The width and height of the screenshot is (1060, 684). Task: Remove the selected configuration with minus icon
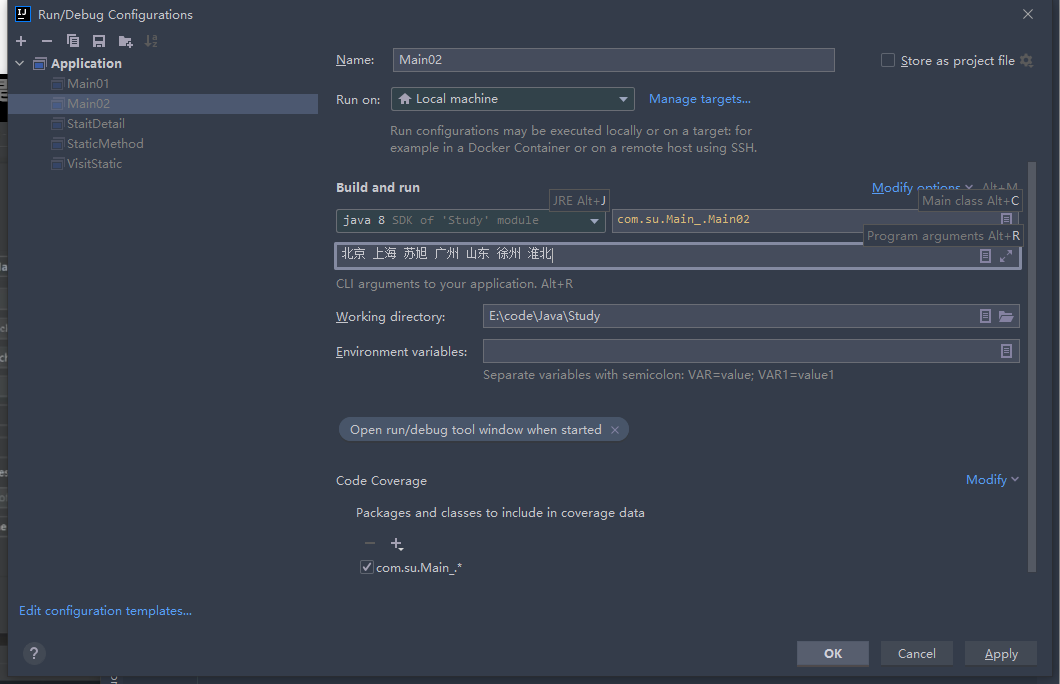pos(47,41)
